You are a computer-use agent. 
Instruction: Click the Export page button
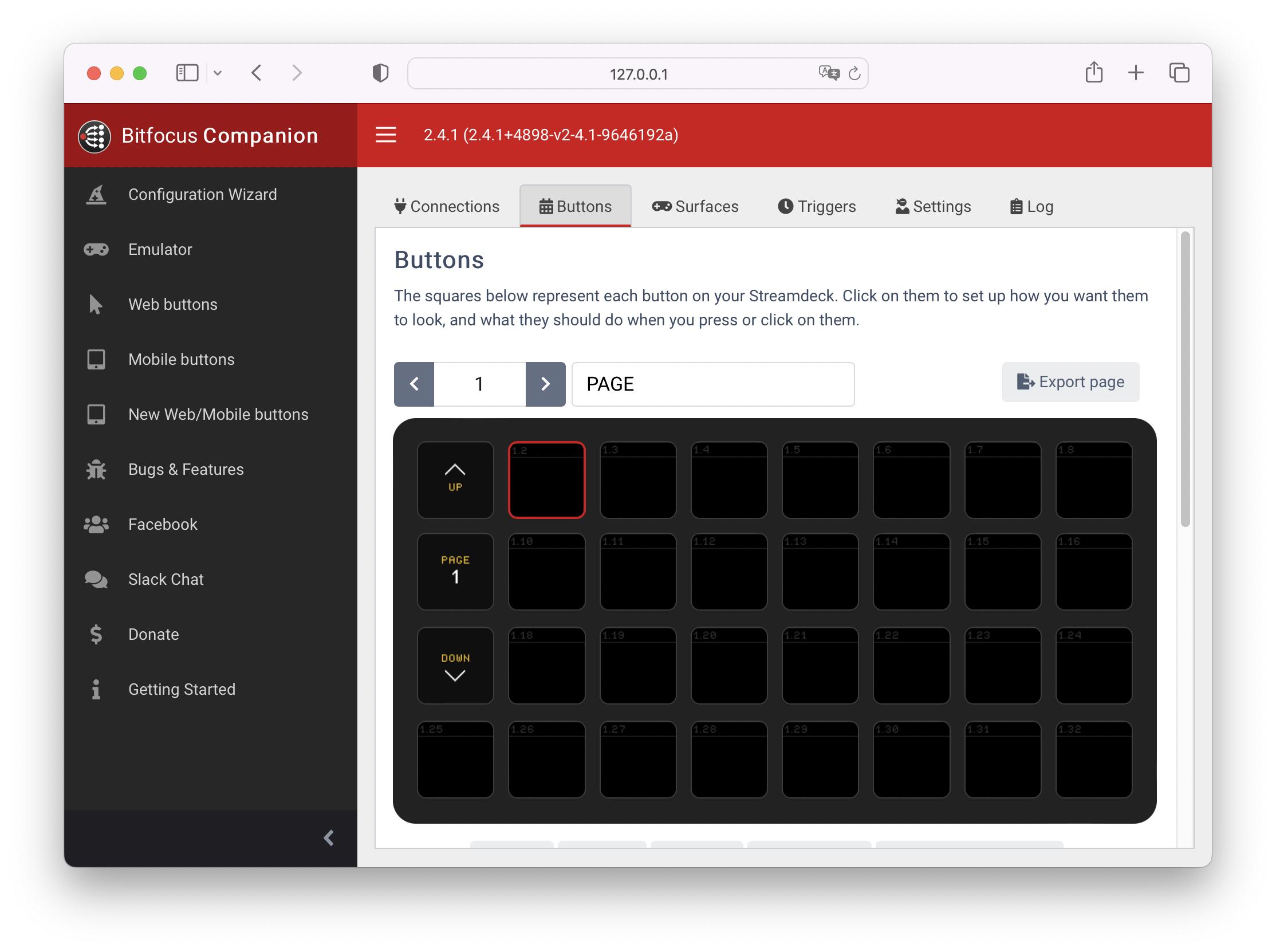(1070, 381)
